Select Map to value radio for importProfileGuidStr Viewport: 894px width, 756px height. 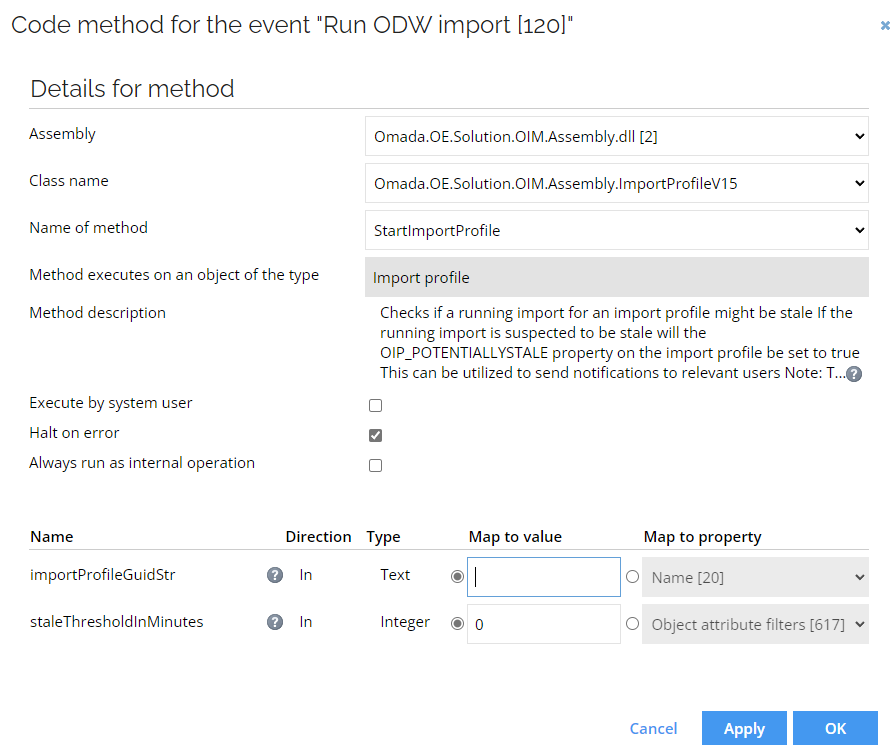tap(457, 576)
